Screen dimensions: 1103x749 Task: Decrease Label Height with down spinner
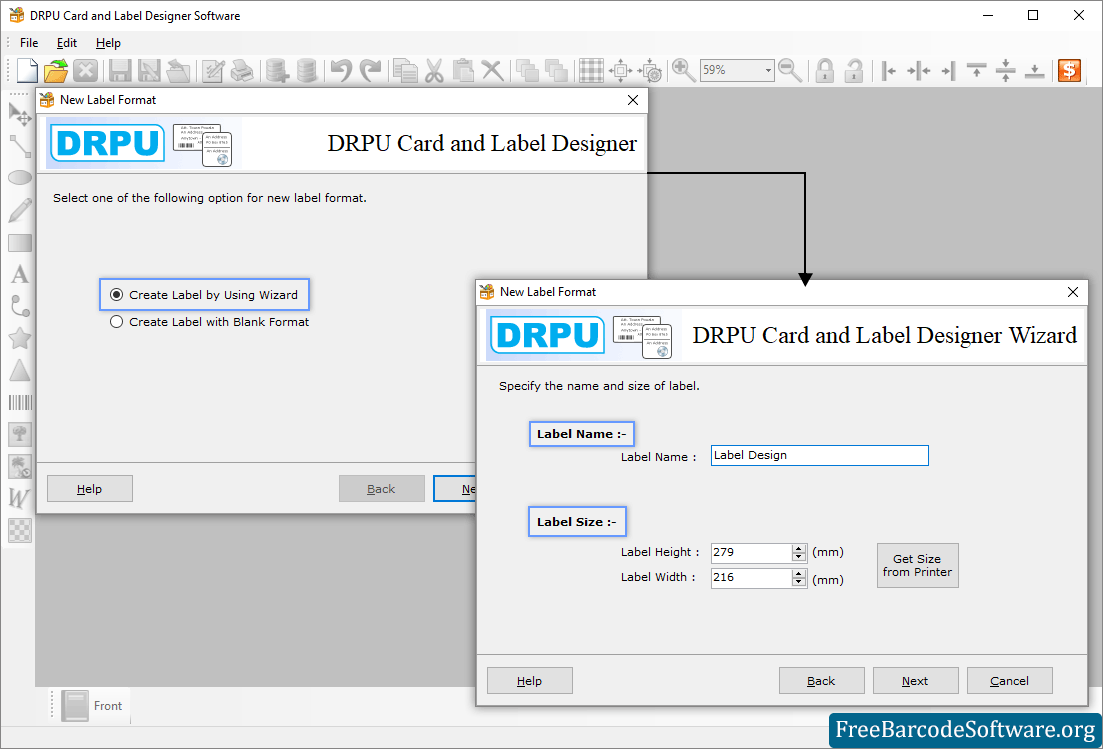[798, 557]
